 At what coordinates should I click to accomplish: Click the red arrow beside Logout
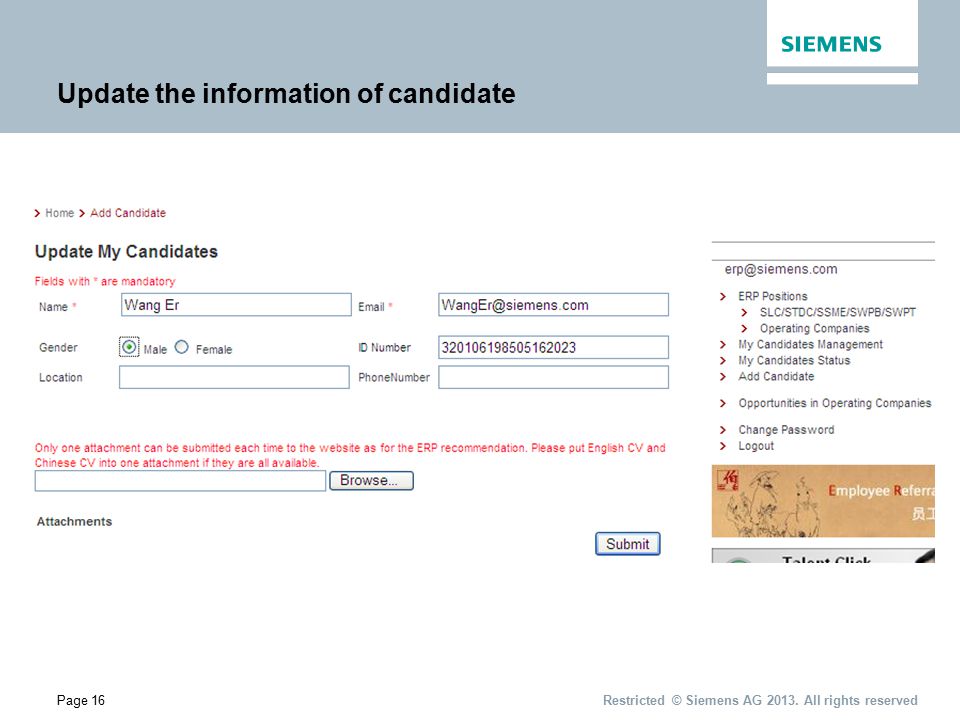click(x=723, y=446)
